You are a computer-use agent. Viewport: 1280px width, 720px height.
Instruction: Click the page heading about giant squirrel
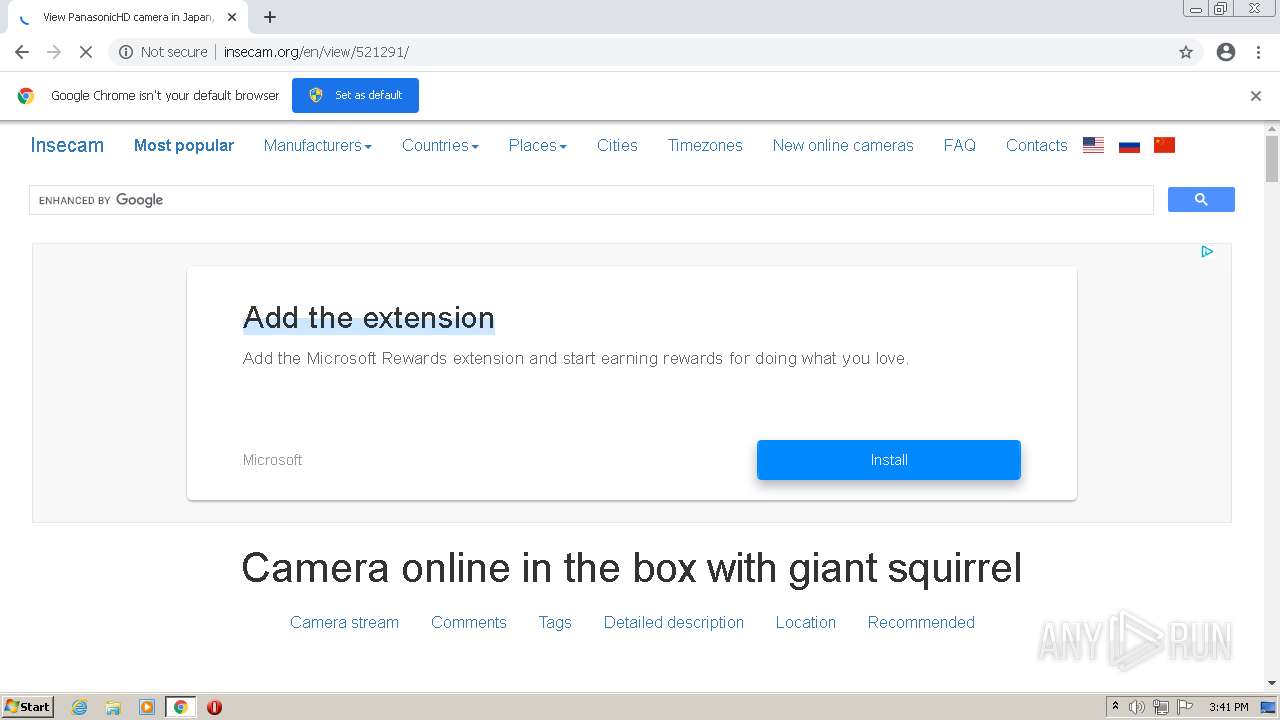[x=632, y=568]
